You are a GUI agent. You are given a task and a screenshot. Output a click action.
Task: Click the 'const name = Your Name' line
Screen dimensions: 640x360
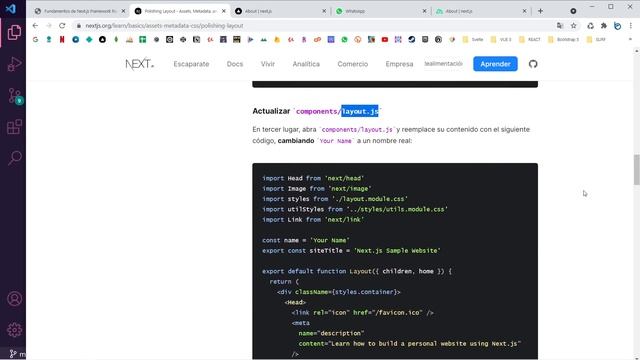click(306, 240)
